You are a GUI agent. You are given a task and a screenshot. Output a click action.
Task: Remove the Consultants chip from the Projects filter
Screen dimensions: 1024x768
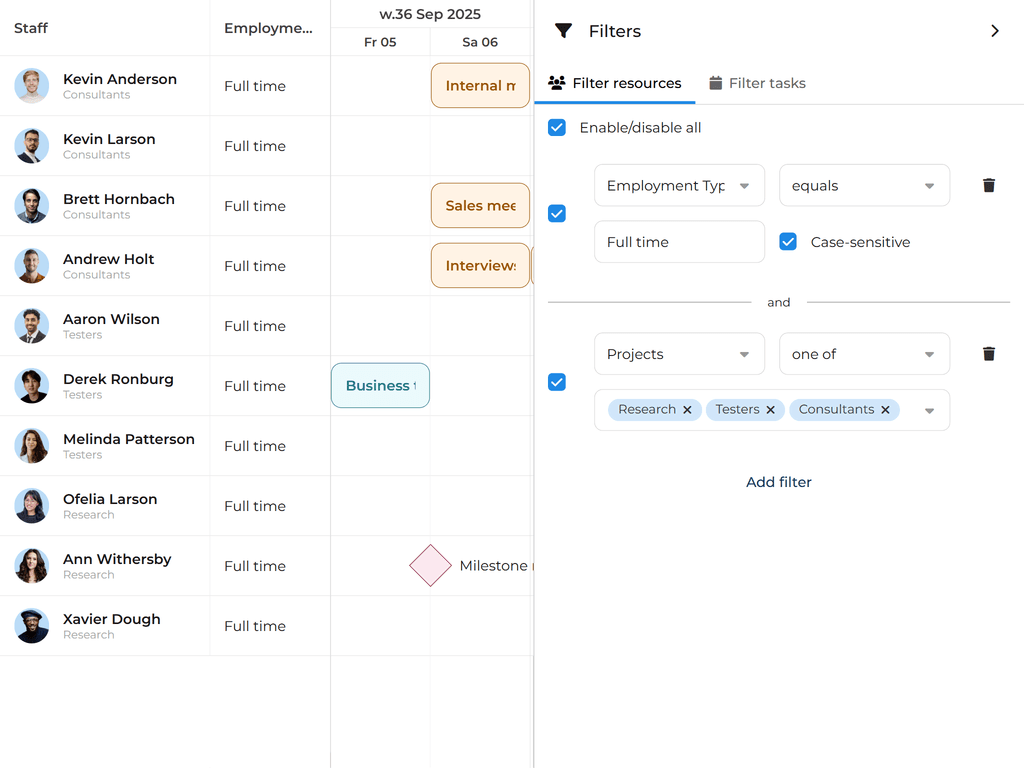coord(885,410)
